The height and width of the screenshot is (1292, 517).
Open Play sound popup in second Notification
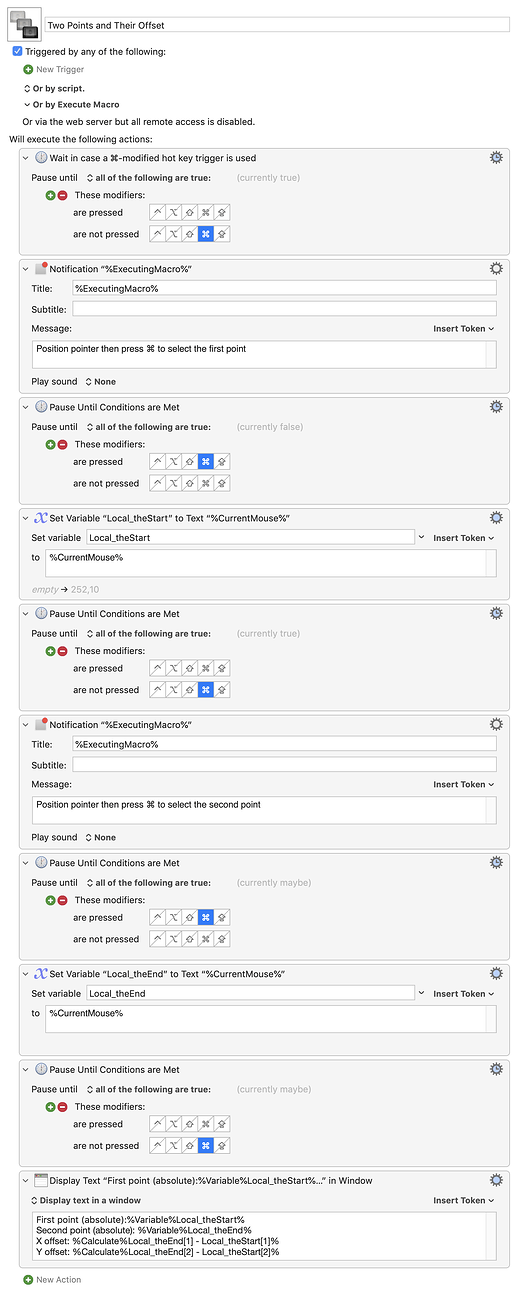(100, 837)
